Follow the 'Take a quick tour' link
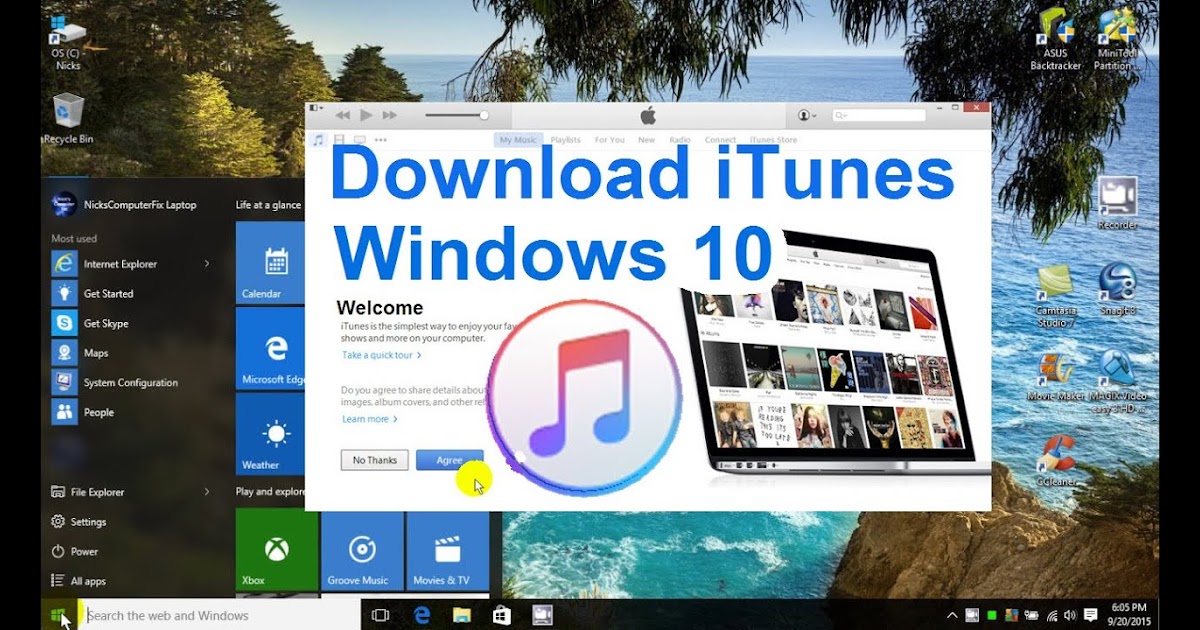Screen dimensions: 1200x630 pos(381,355)
